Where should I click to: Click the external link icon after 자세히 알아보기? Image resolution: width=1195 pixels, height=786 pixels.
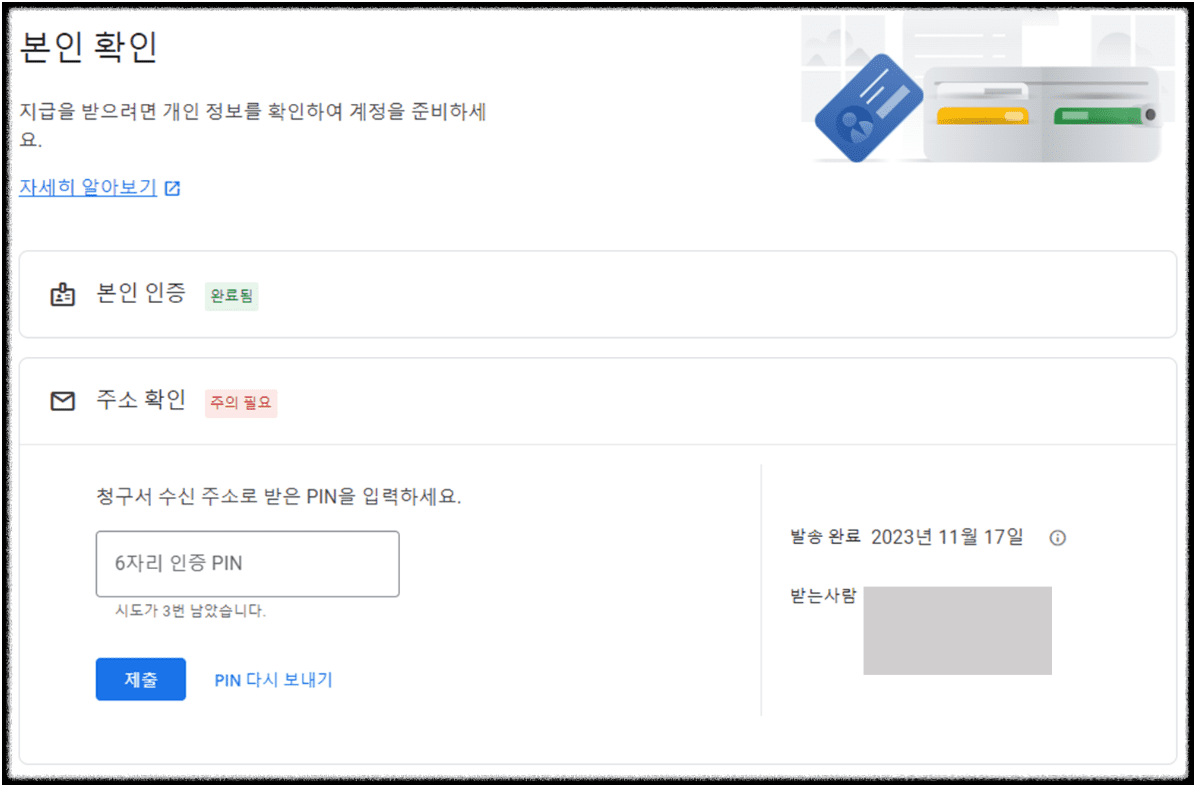172,188
